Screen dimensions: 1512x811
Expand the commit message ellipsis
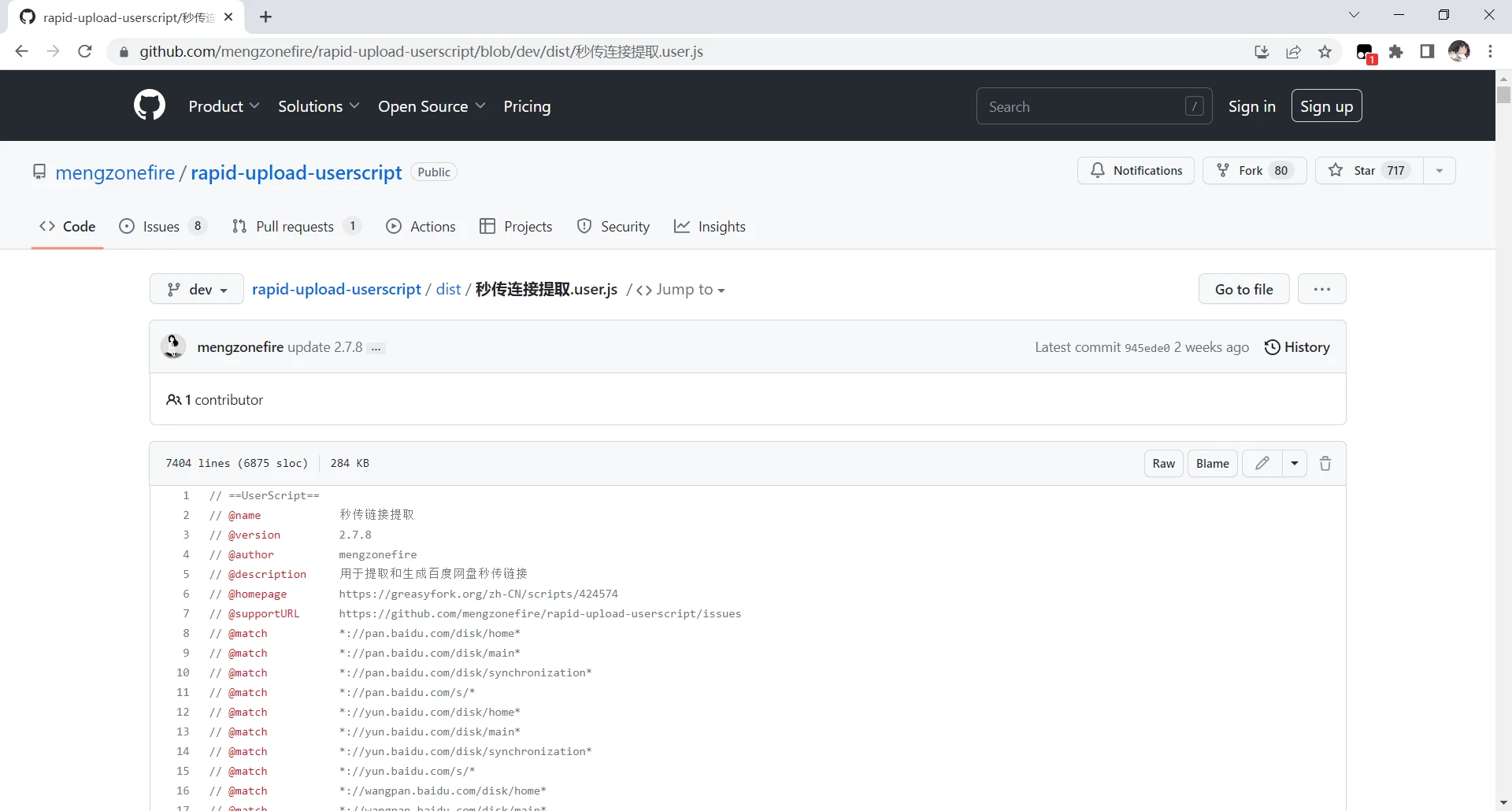(376, 348)
